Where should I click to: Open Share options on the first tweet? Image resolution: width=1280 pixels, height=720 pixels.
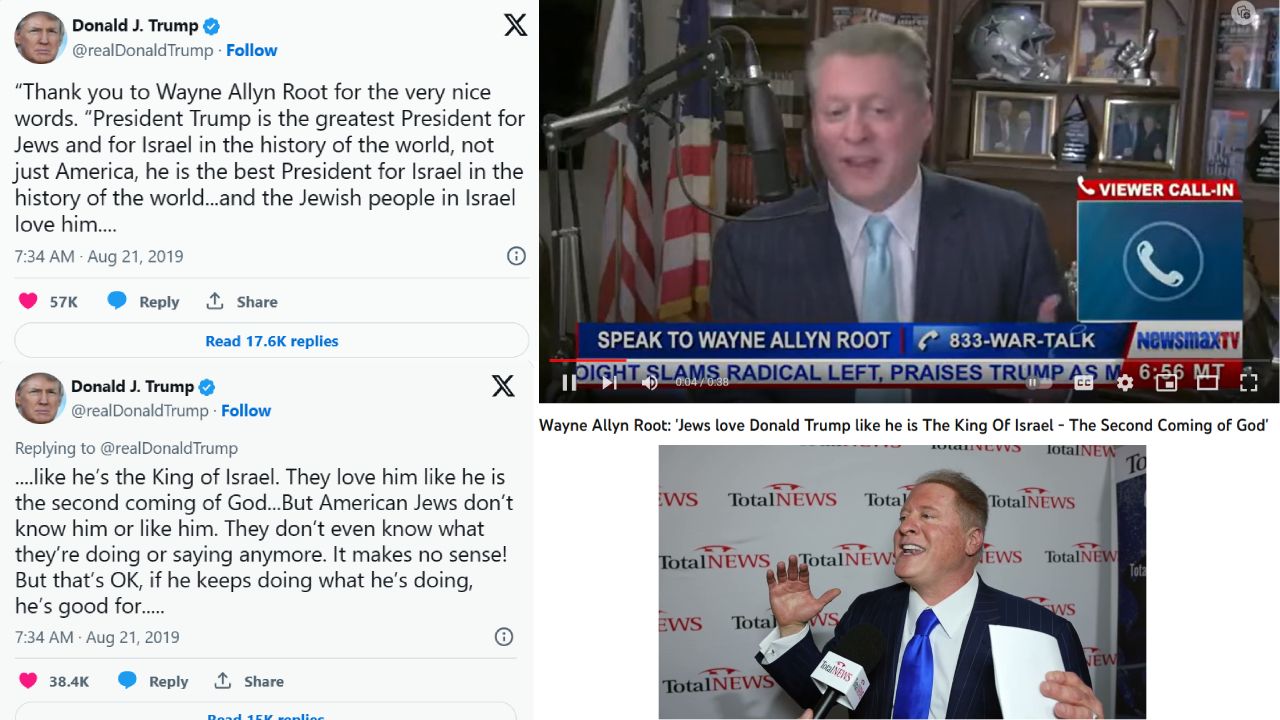coord(241,301)
